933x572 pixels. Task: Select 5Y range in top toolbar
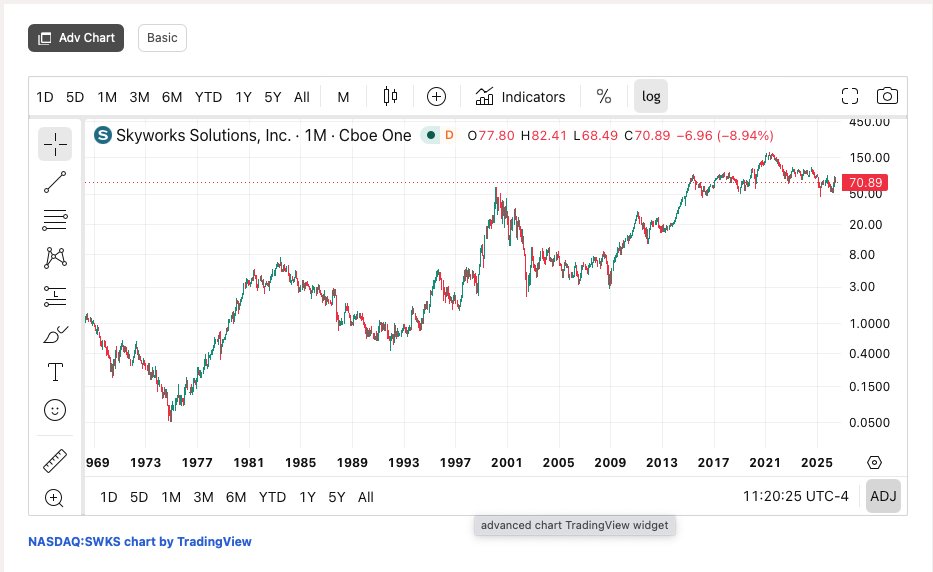[273, 97]
